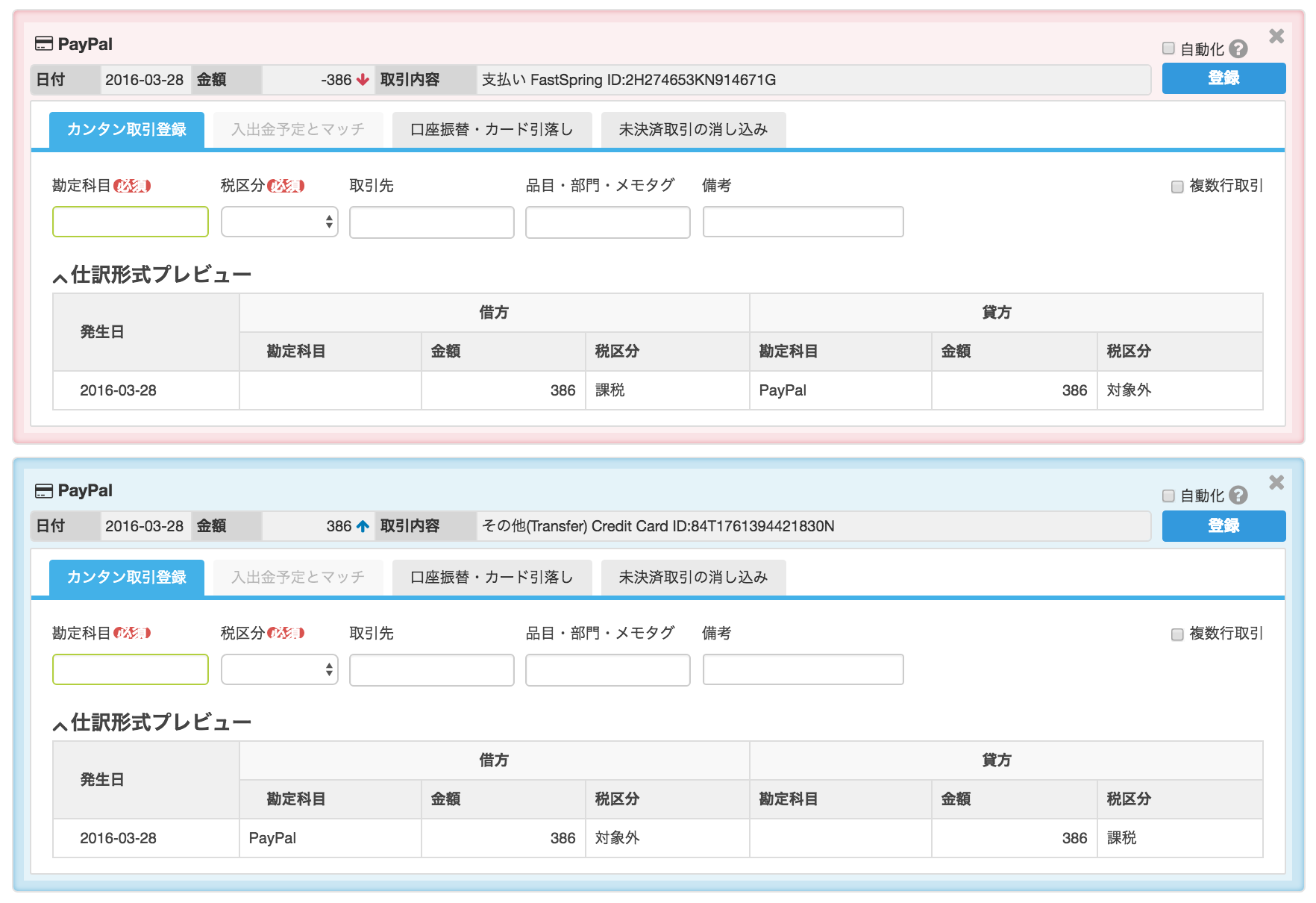This screenshot has width=1316, height=903.
Task: Click the -386 amount value in the top panel
Action: [x=336, y=80]
